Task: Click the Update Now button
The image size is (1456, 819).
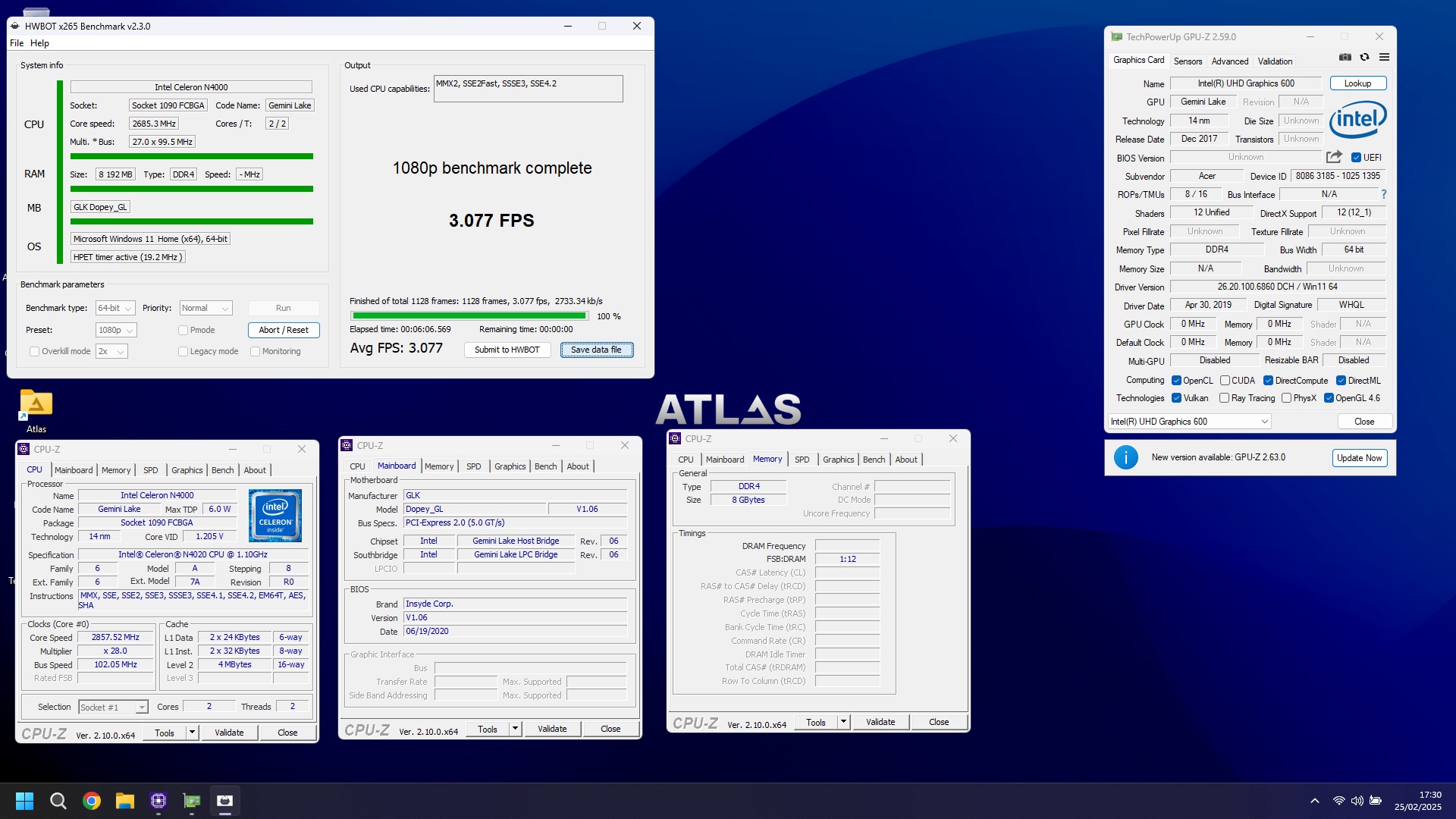Action: click(x=1359, y=458)
